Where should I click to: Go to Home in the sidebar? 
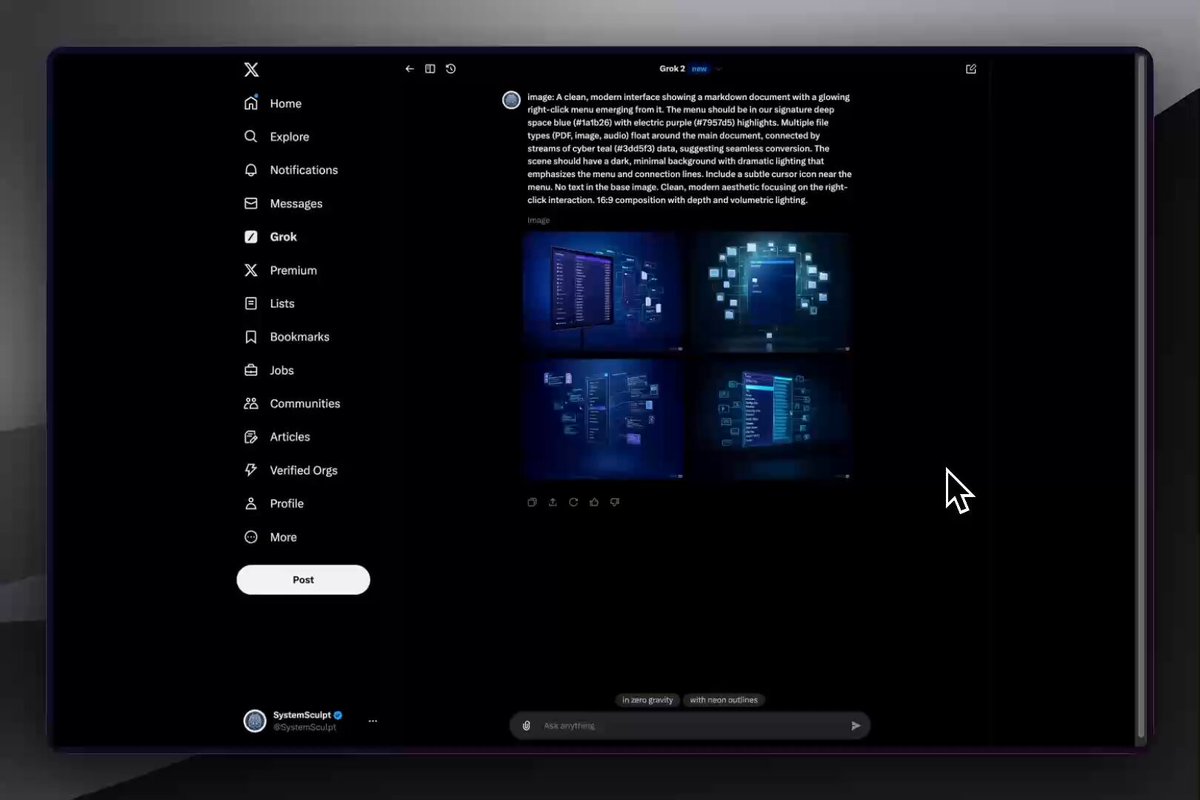[x=273, y=103]
